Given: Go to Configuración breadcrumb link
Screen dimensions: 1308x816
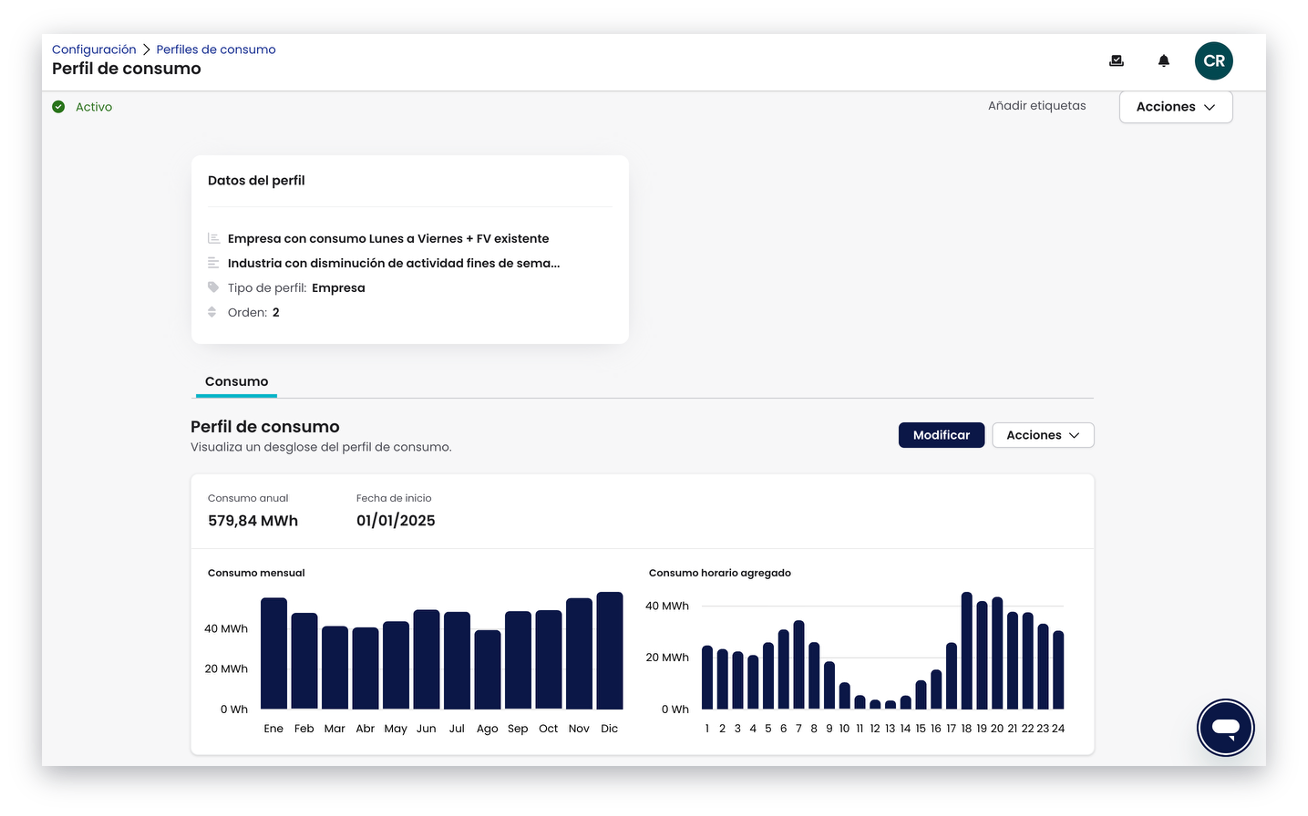Looking at the screenshot, I should [94, 49].
